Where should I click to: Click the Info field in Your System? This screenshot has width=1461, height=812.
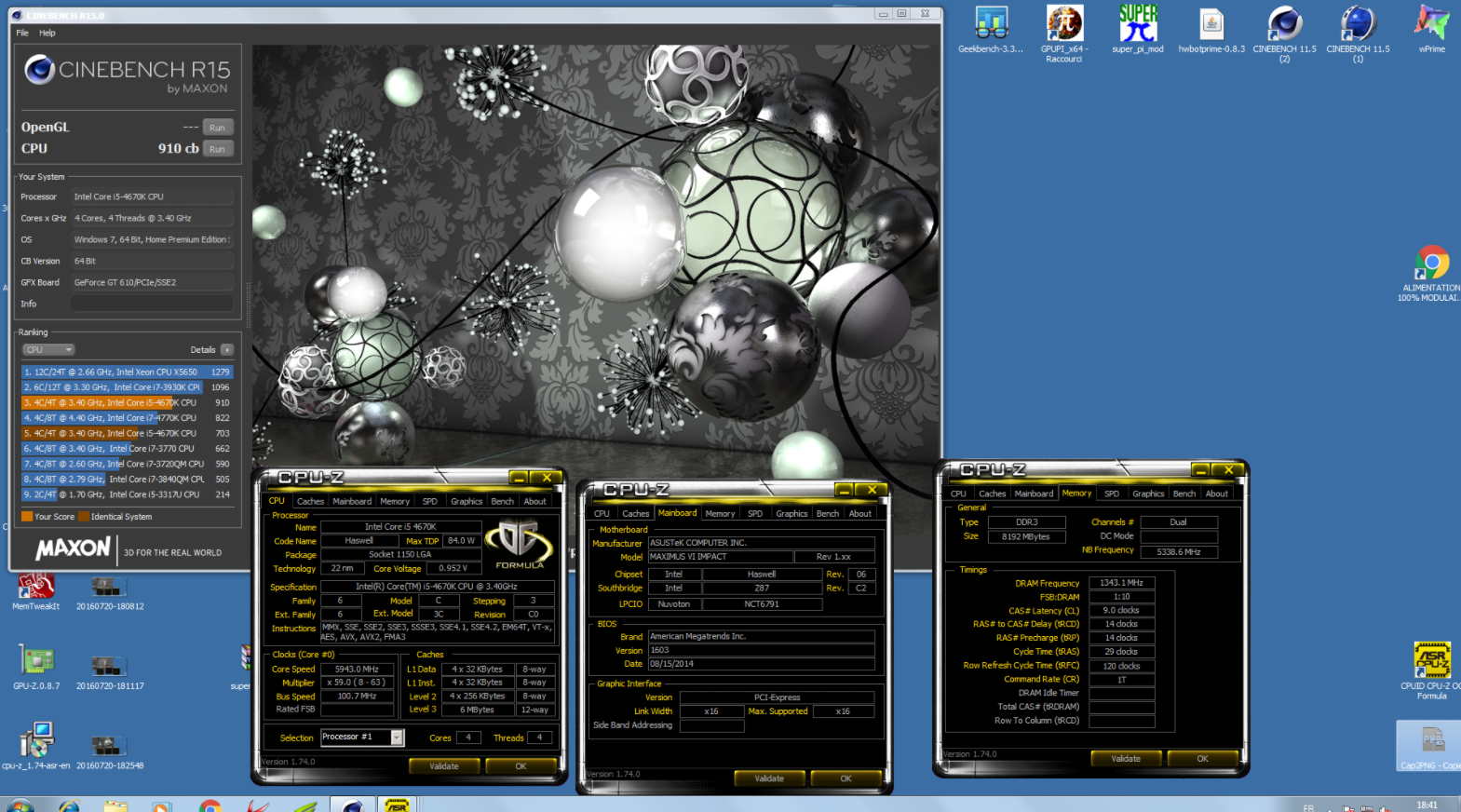tap(152, 304)
